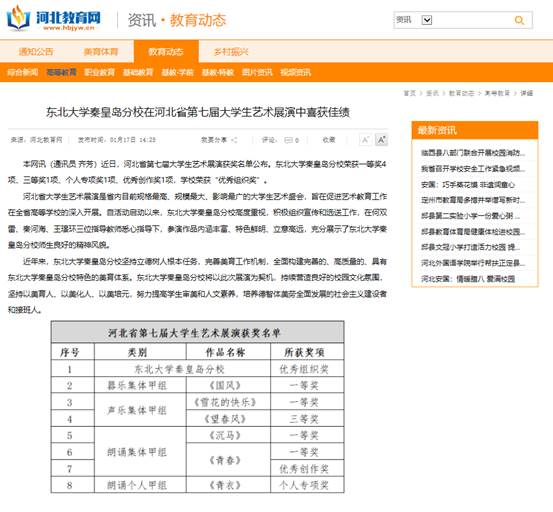This screenshot has width=553, height=512.
Task: Select 基教·学前 in the orange sub-menu
Action: point(177,72)
